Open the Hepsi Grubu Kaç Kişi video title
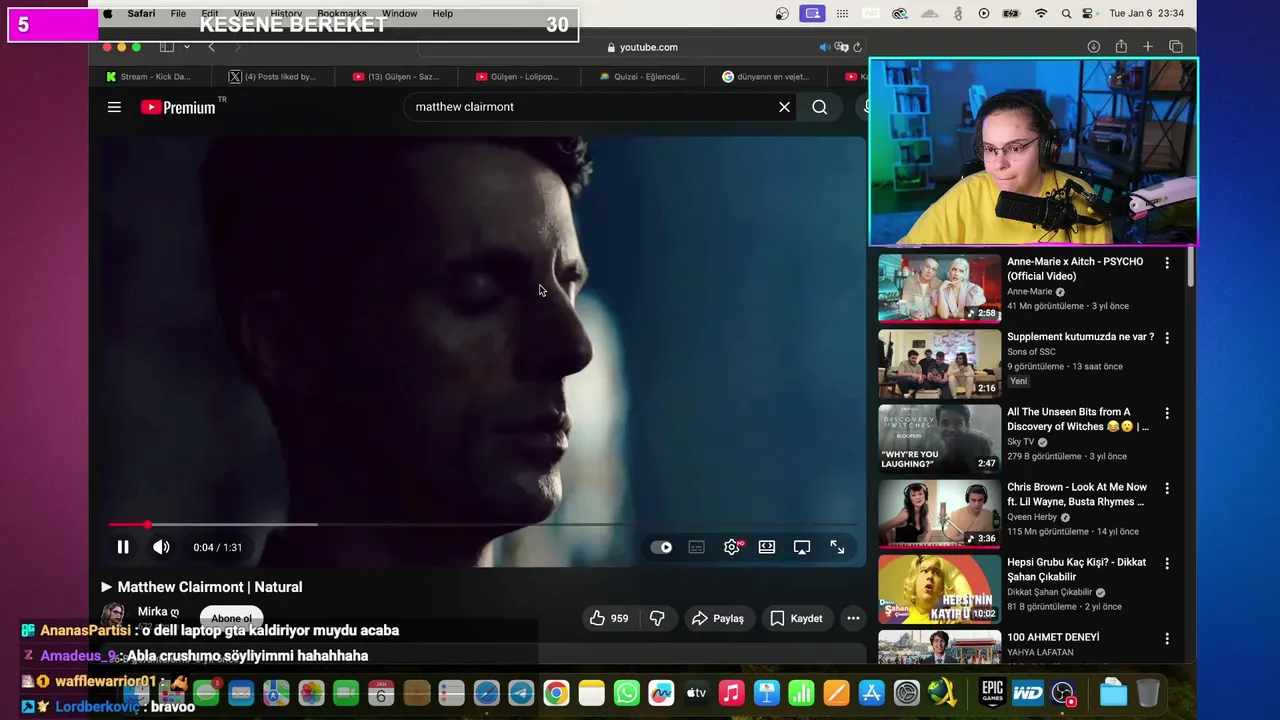Viewport: 1280px width, 720px height. tap(1077, 569)
